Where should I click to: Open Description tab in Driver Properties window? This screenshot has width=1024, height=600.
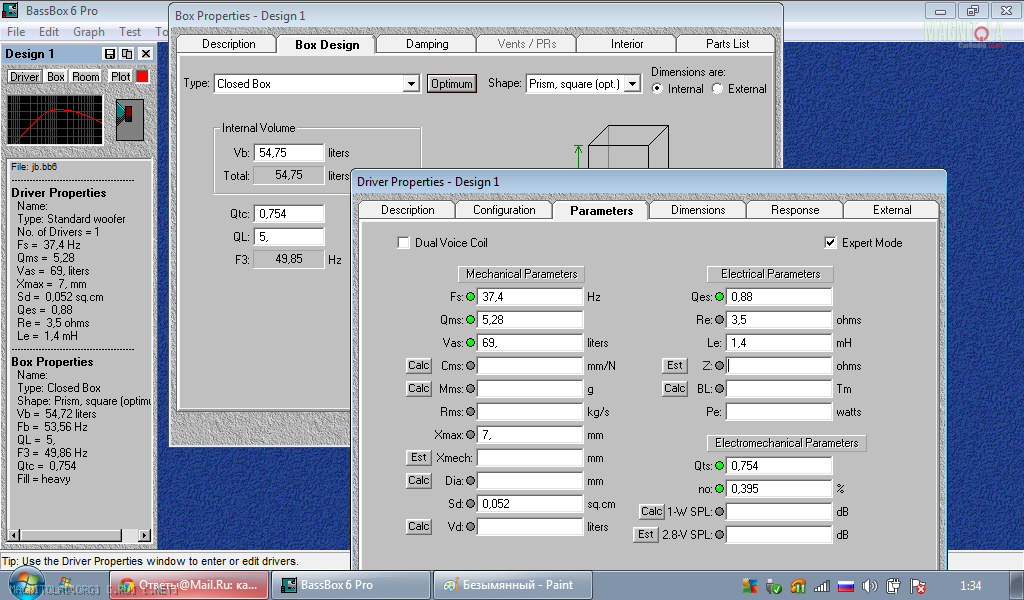point(408,210)
